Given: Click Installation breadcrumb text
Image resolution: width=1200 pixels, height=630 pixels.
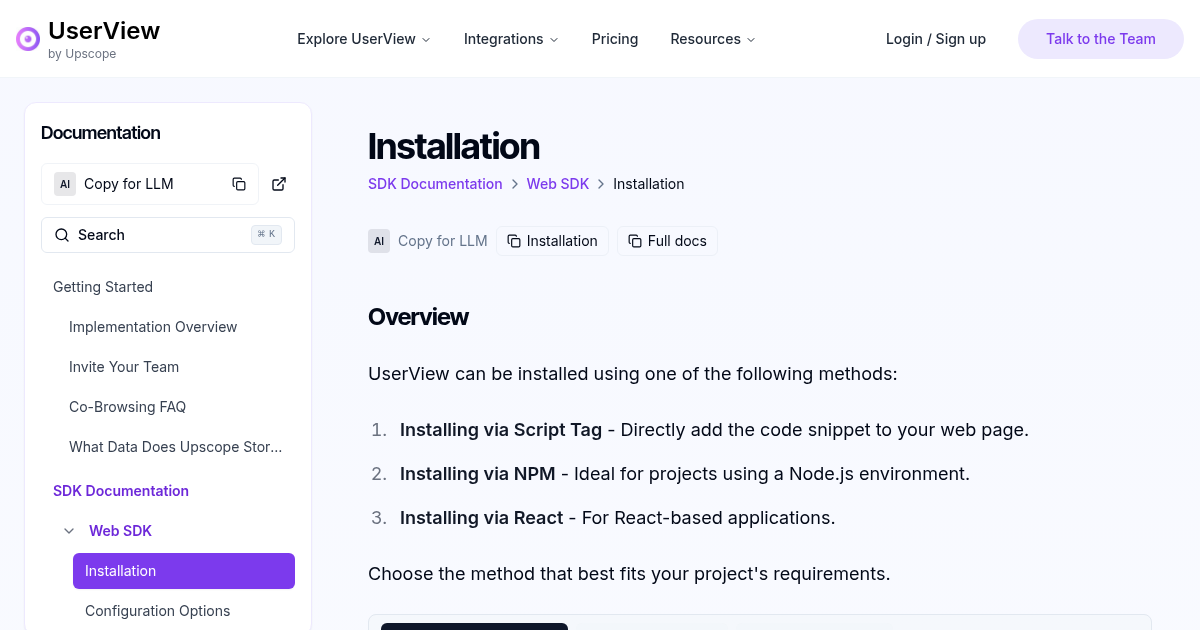Looking at the screenshot, I should point(649,184).
